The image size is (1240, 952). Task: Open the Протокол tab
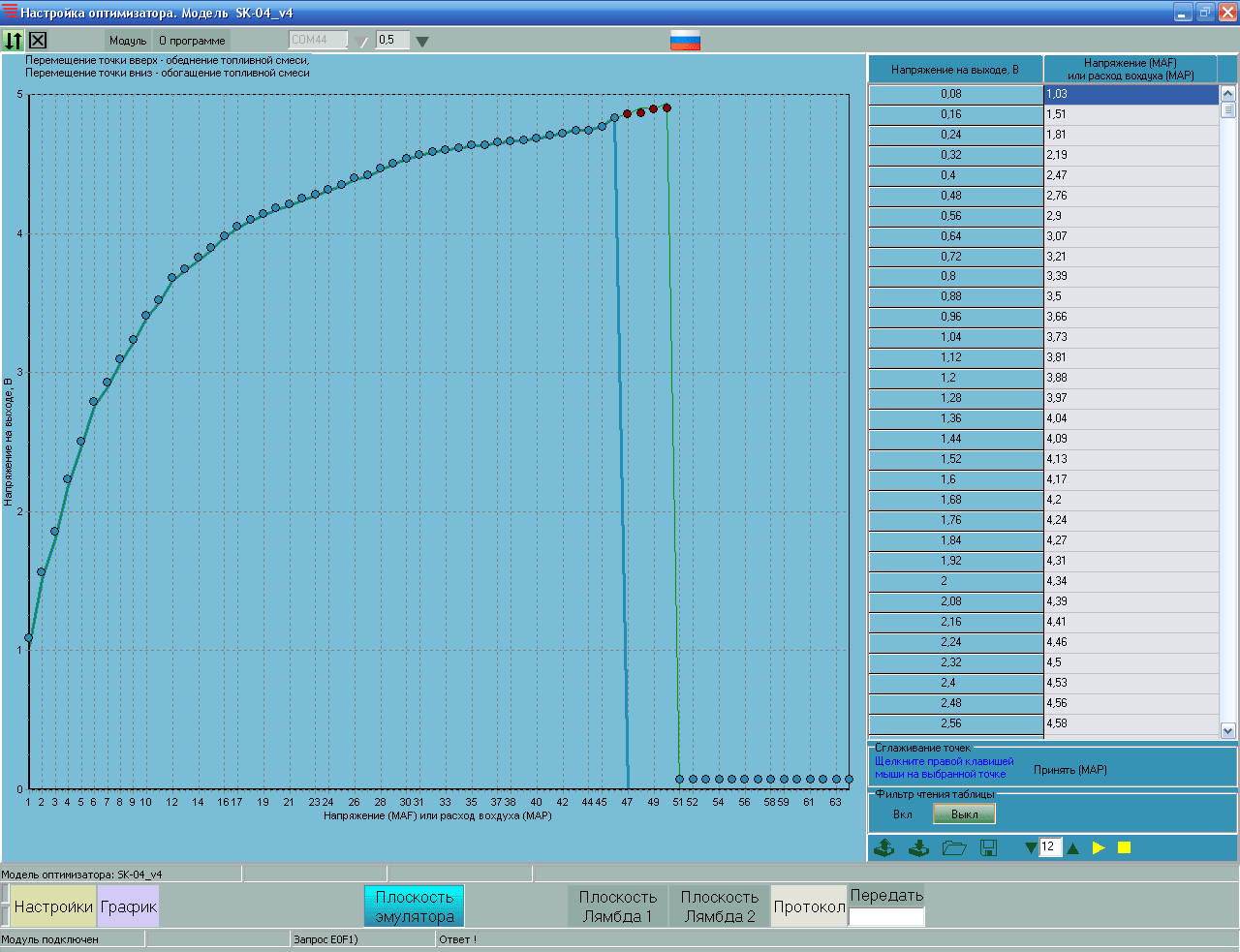[x=809, y=907]
